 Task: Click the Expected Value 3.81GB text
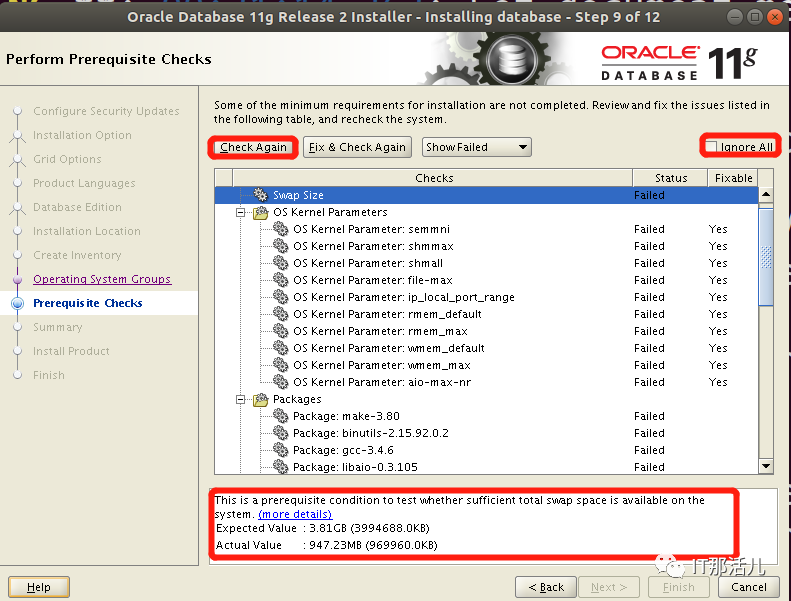click(323, 528)
